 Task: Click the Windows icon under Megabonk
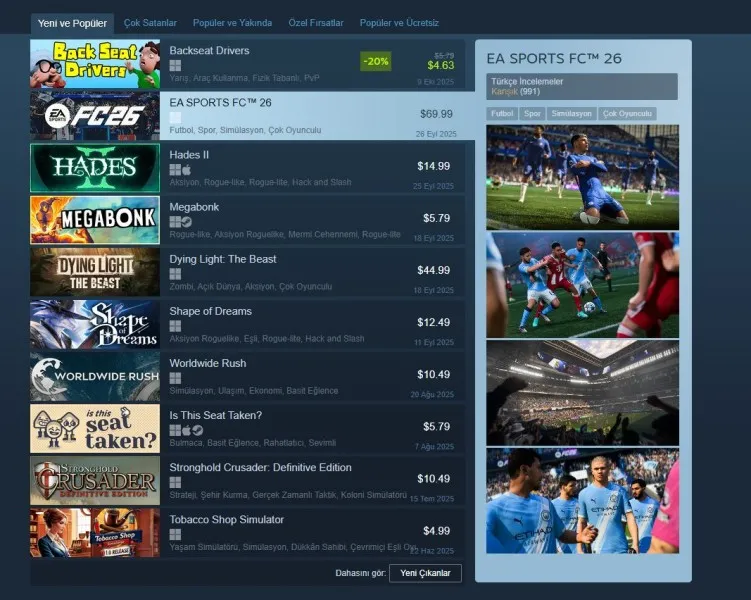(175, 222)
